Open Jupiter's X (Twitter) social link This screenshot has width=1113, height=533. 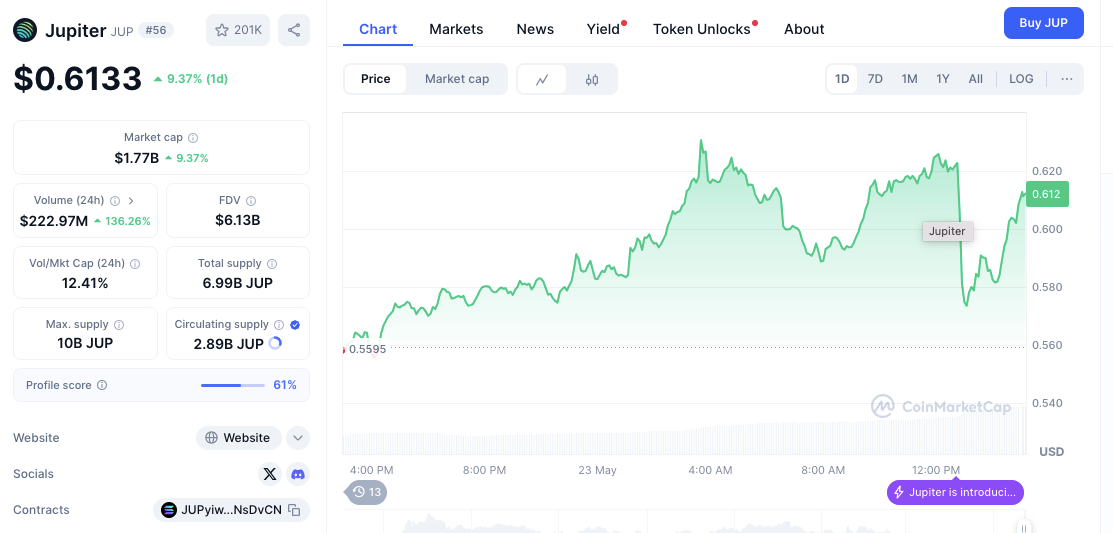coord(269,474)
